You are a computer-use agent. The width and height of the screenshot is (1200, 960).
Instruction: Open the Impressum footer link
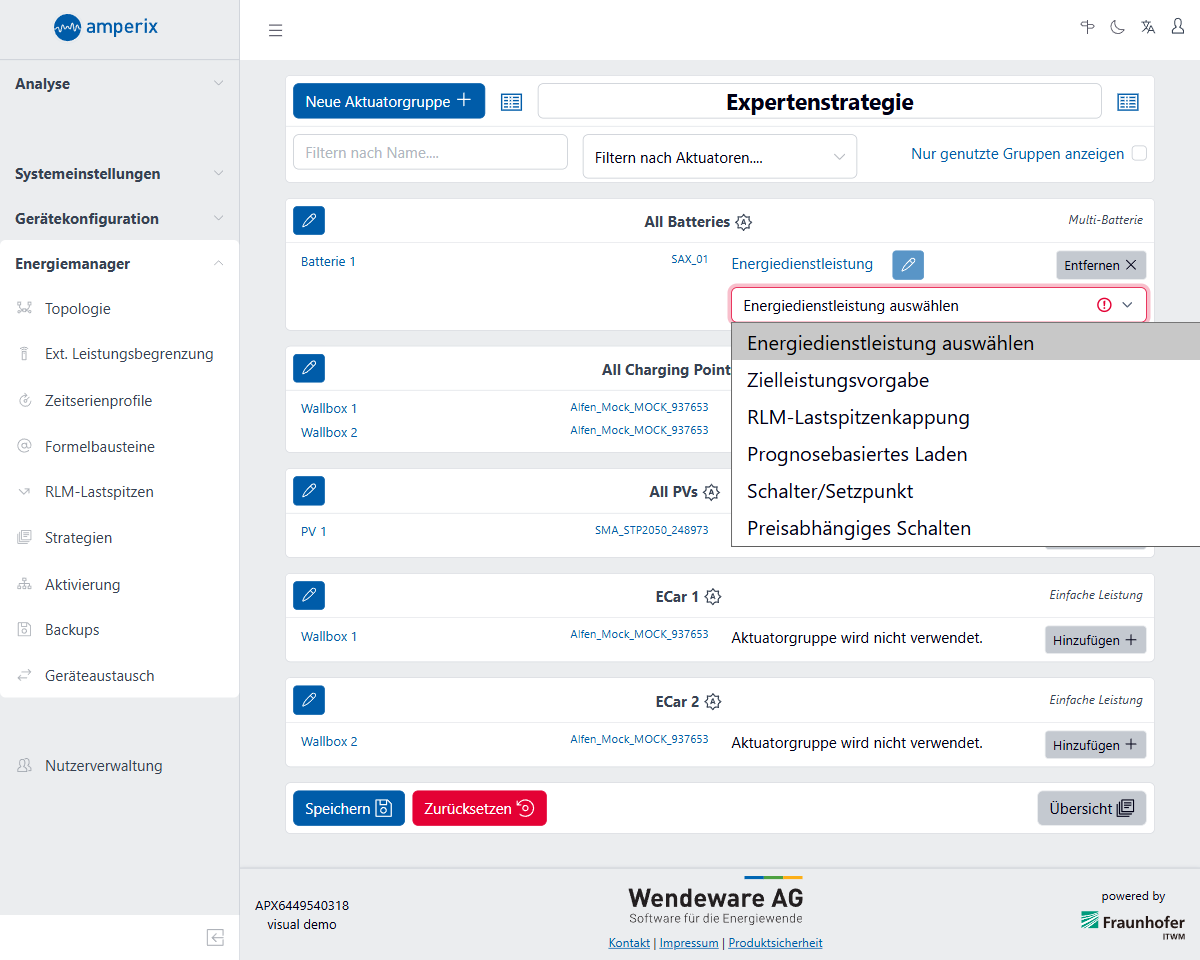689,943
